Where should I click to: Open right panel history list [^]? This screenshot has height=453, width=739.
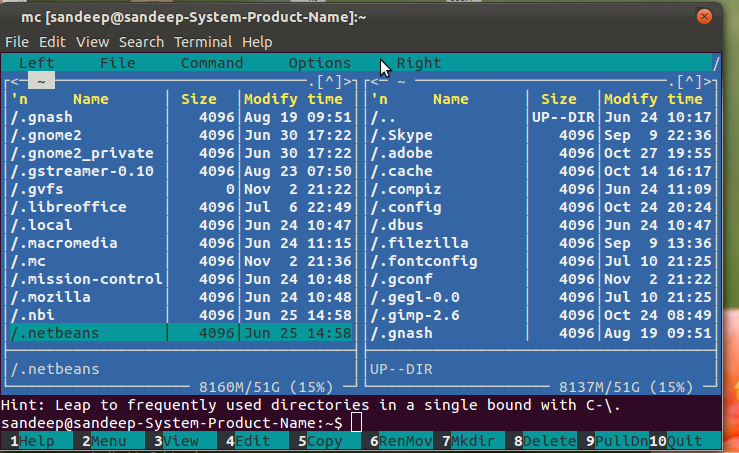click(690, 82)
